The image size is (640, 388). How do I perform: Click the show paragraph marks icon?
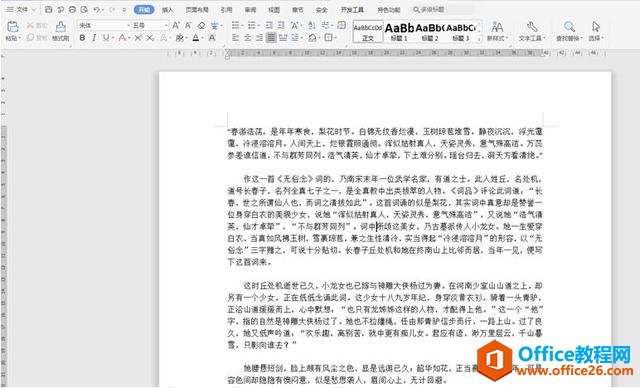[x=326, y=25]
